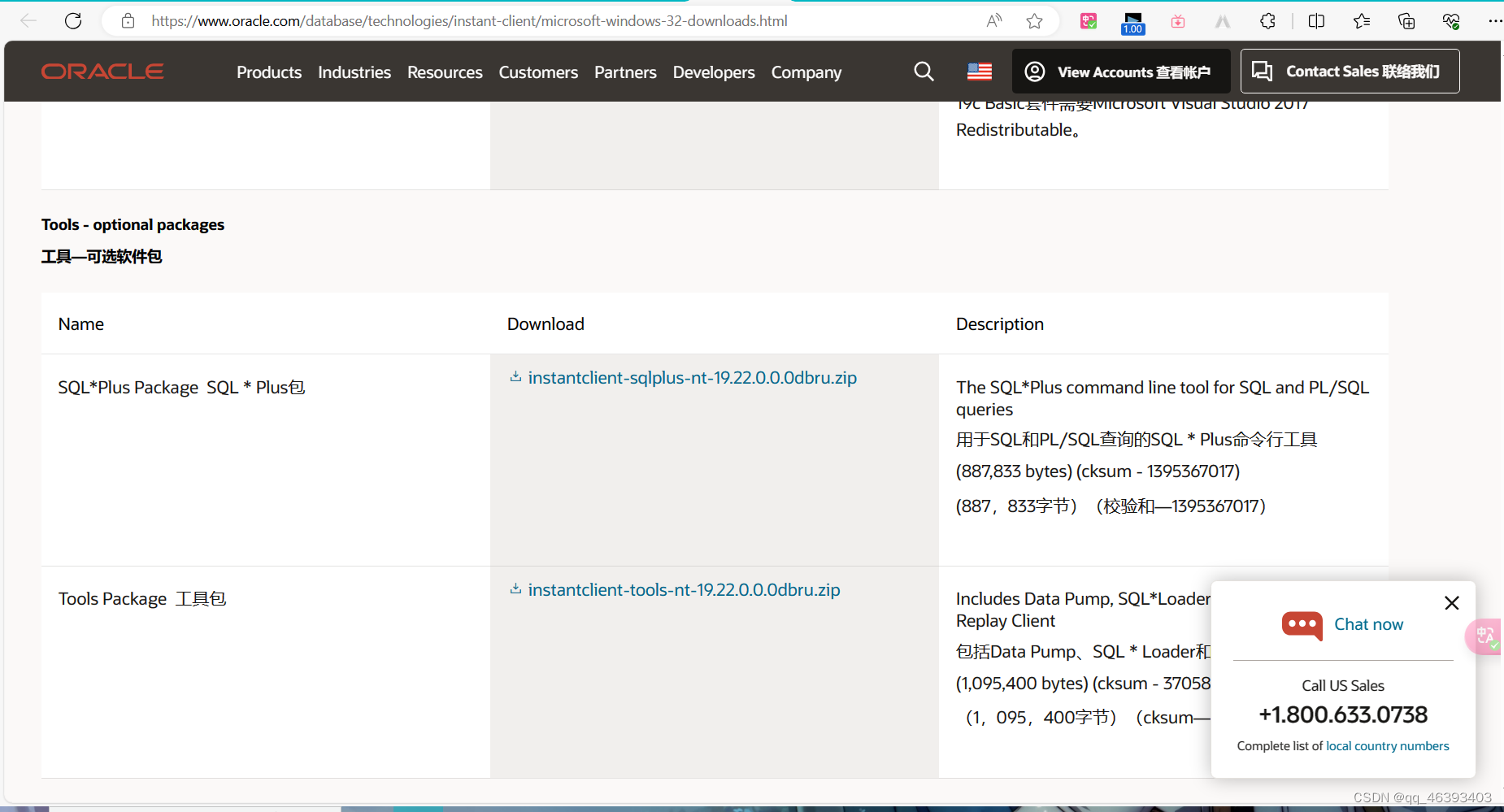Click '(887,833 bytes) (cksum - 1395367017)' text
The height and width of the screenshot is (812, 1504).
1098,471
